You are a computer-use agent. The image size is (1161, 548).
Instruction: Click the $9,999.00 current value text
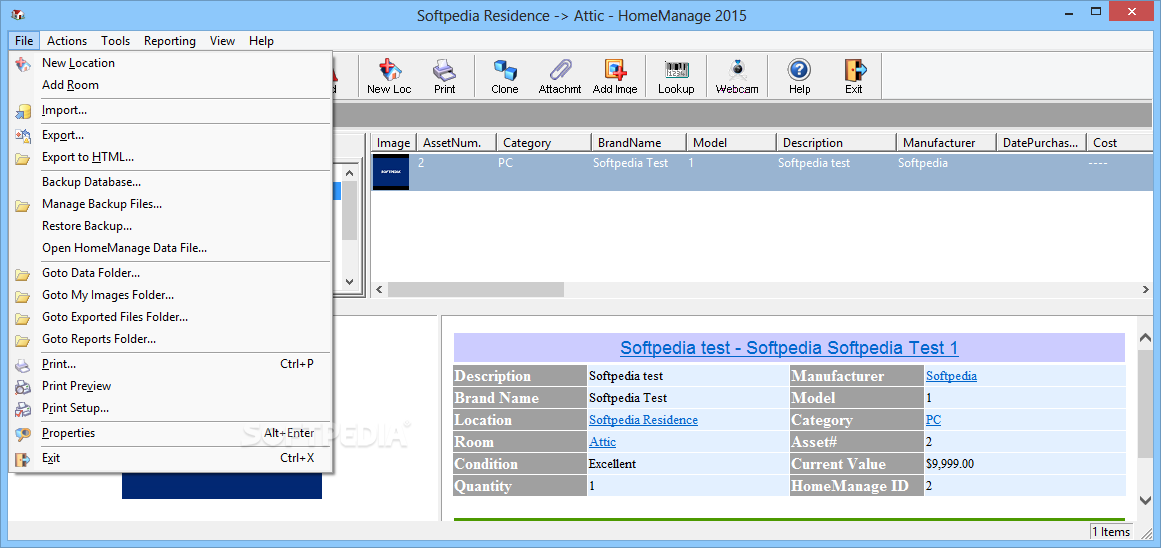coord(949,464)
